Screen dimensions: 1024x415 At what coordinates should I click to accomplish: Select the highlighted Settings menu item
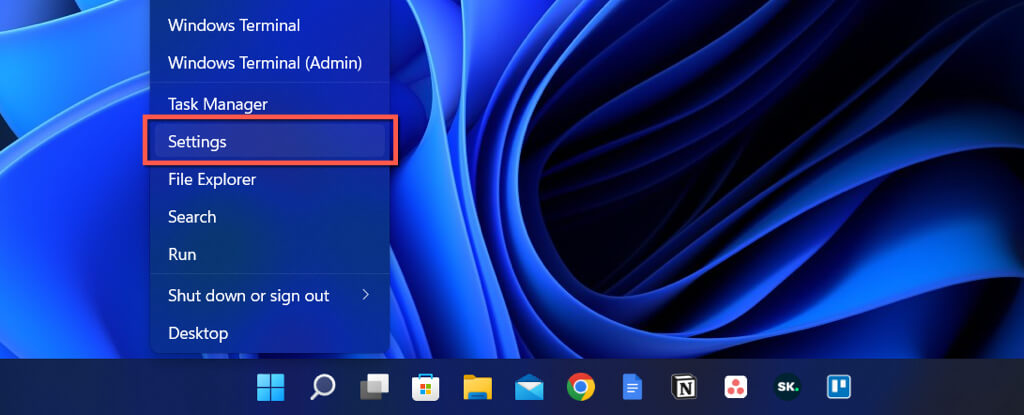pos(198,142)
